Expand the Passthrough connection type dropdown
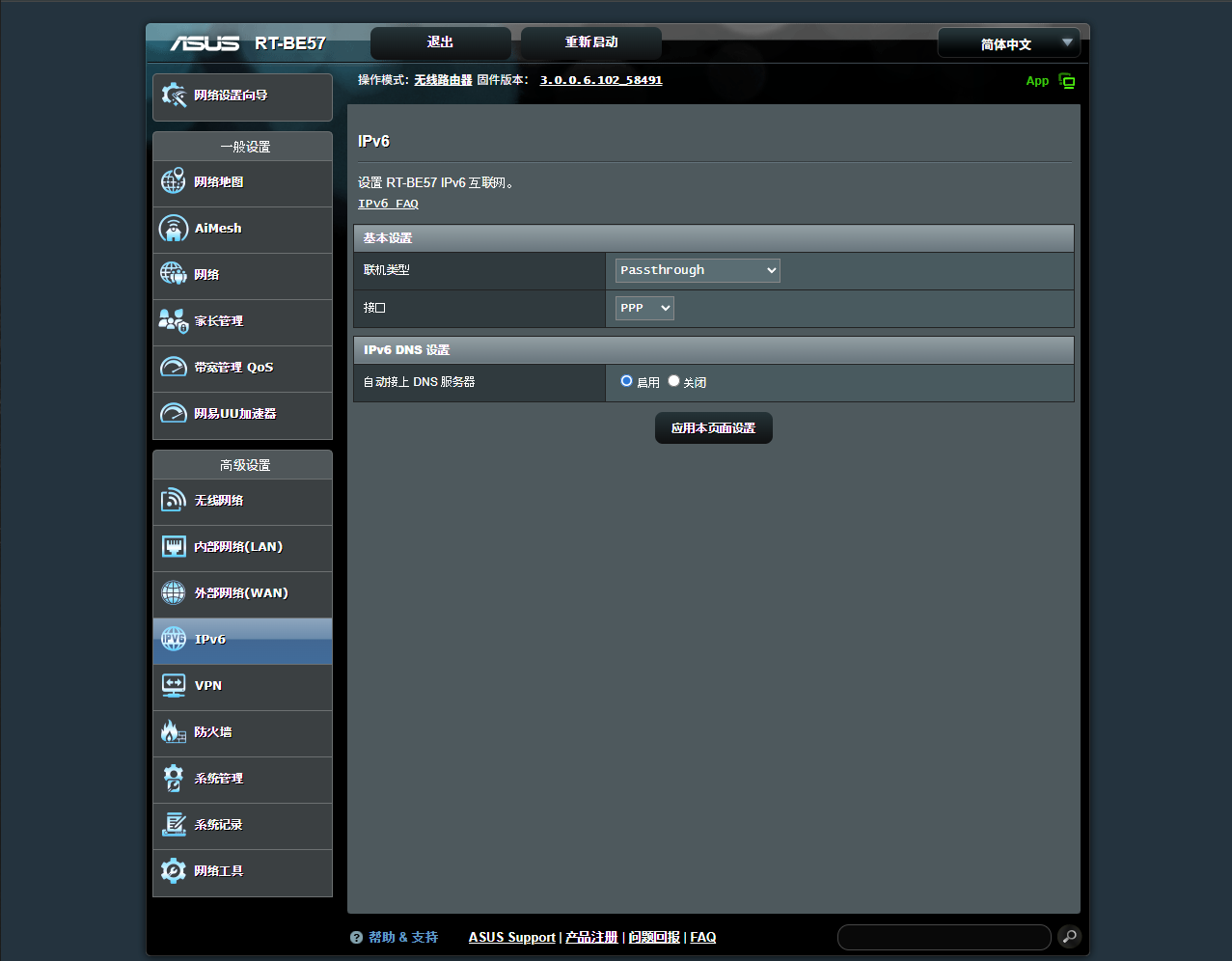 point(698,270)
